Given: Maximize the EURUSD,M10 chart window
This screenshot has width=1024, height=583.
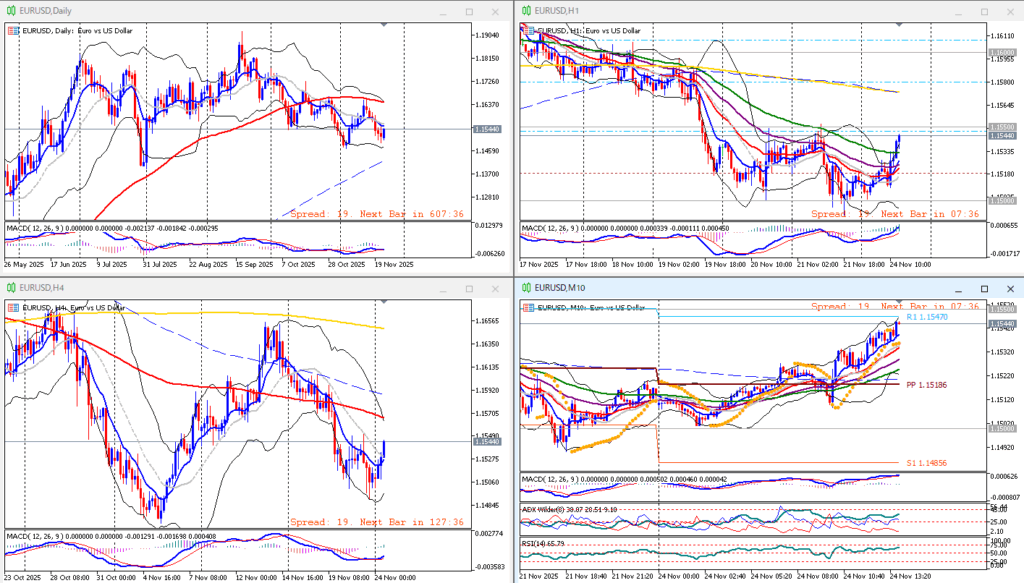Looking at the screenshot, I should [x=983, y=288].
